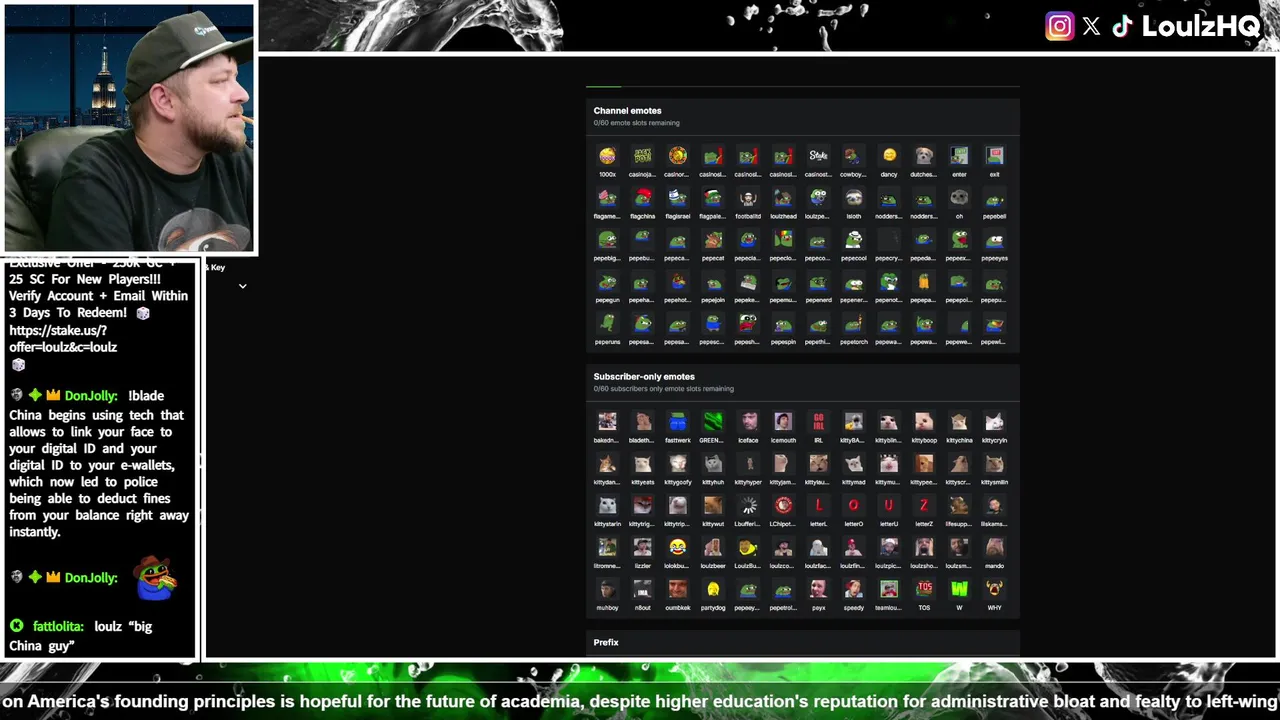The height and width of the screenshot is (720, 1280).
Task: Choose the exit door emote
Action: coord(994,156)
